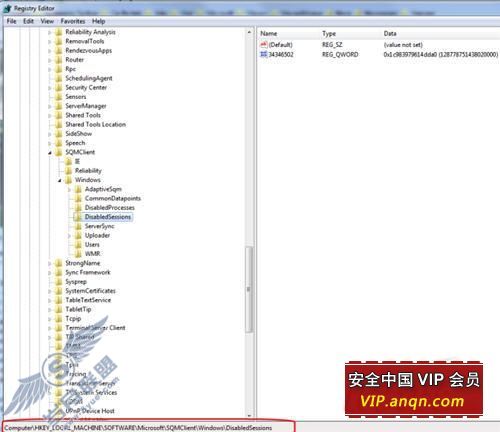Expand the Uploader key arrow
This screenshot has height=432, width=500.
[69, 236]
